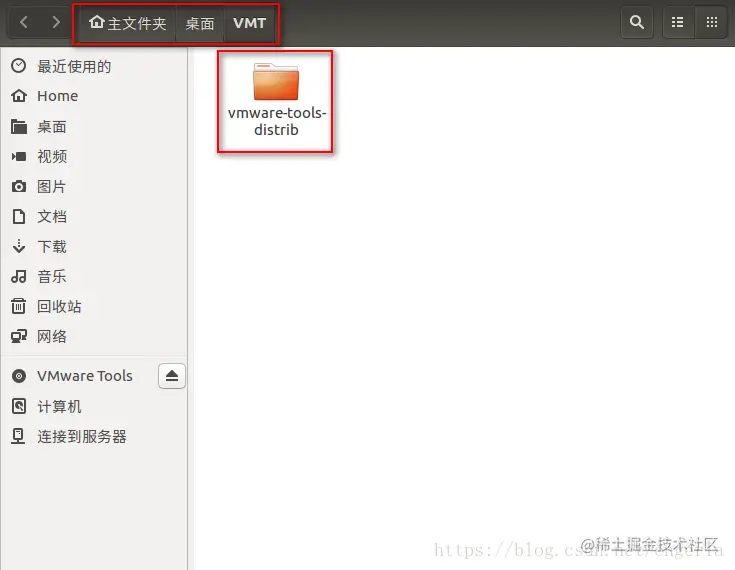Click the disc icon for VMware Tools
The image size is (735, 570).
click(19, 376)
